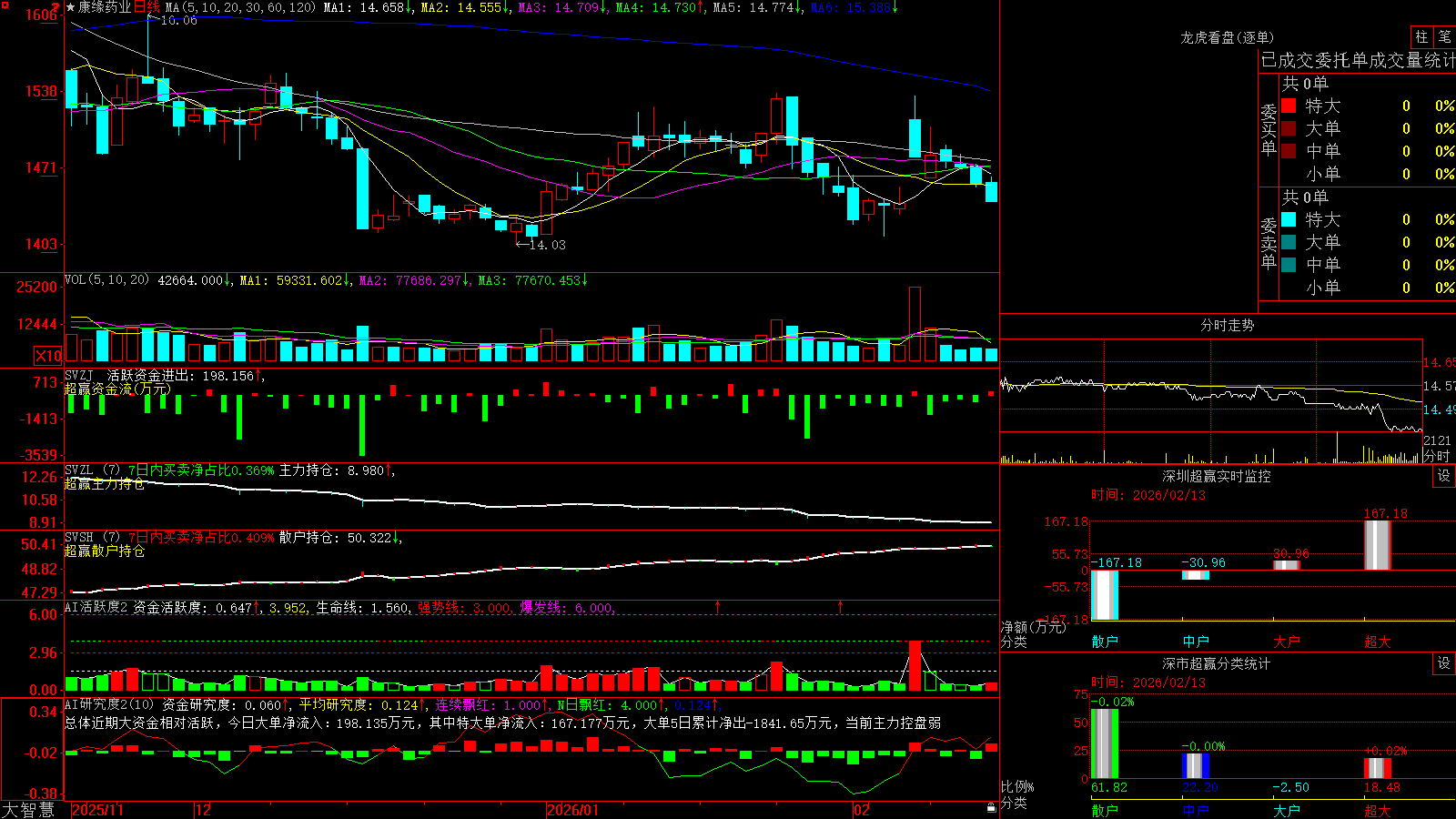
Task: Select the 12 month marker on timeline
Action: pyautogui.click(x=204, y=810)
